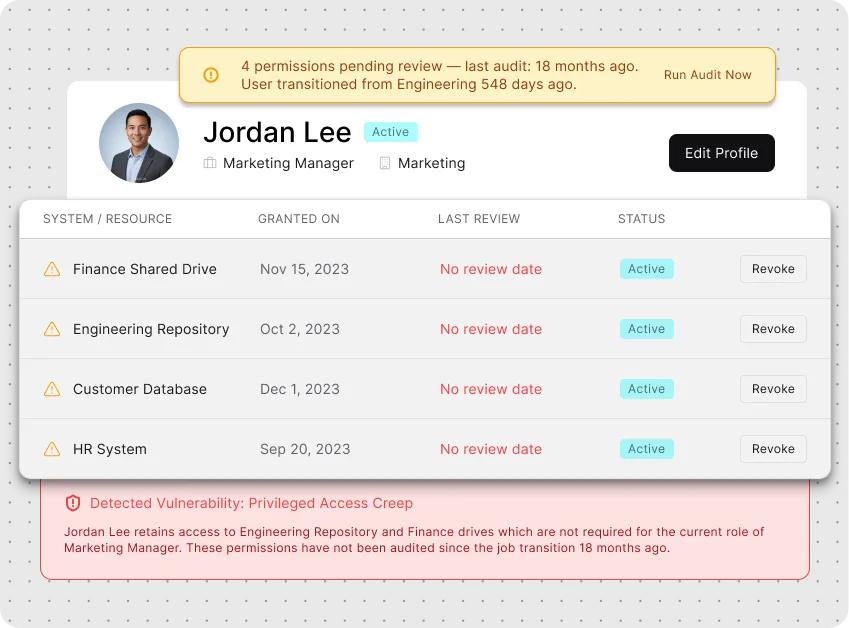The width and height of the screenshot is (849, 628).
Task: Click No review date for Finance Shared Drive
Action: pos(491,269)
